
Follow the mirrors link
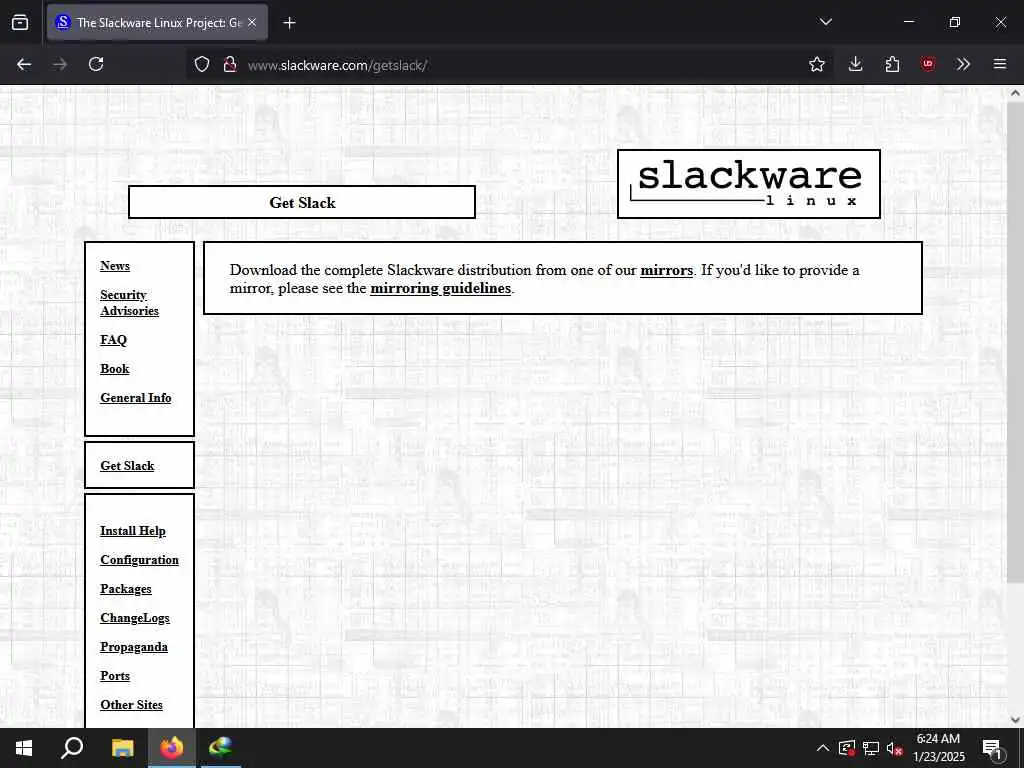click(666, 270)
